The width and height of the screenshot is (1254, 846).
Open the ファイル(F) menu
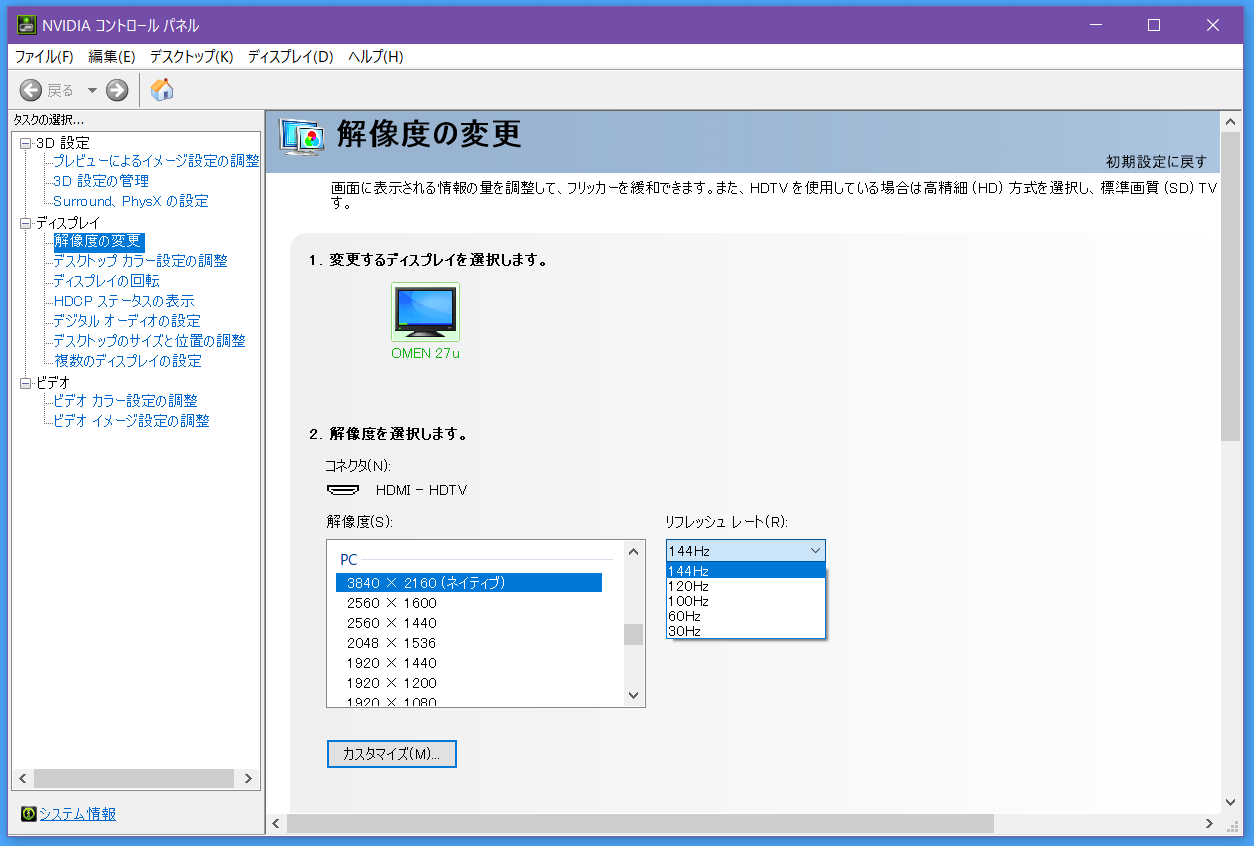[x=44, y=57]
